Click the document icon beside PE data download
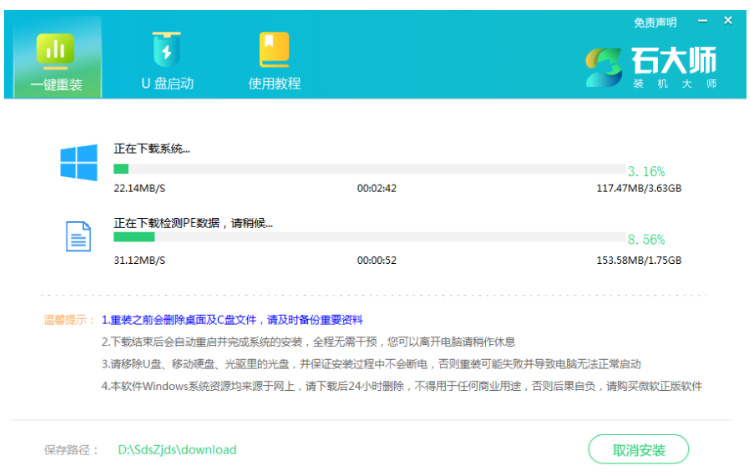750x476 pixels. click(x=78, y=236)
